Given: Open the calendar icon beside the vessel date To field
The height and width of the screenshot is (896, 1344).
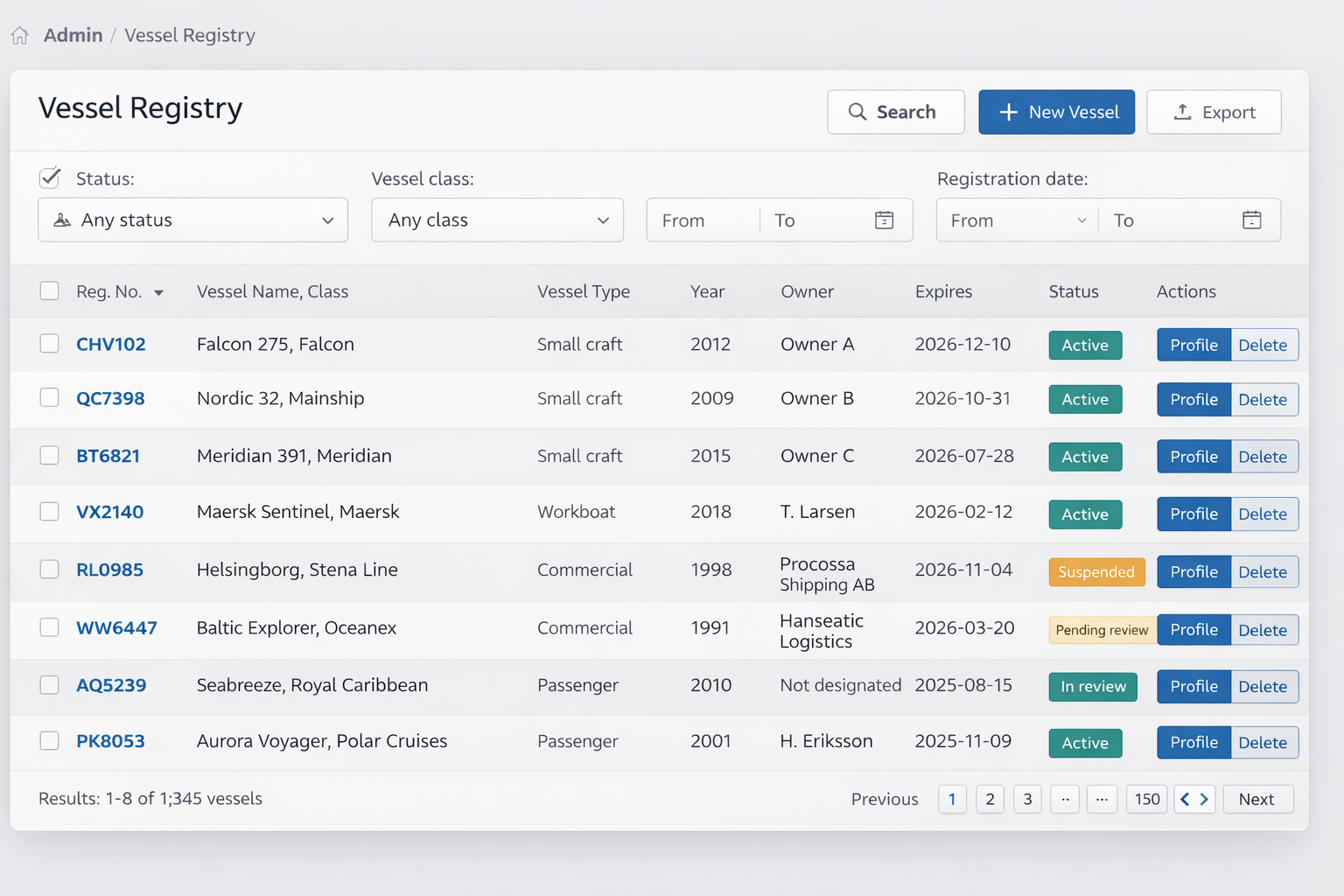Looking at the screenshot, I should (884, 220).
